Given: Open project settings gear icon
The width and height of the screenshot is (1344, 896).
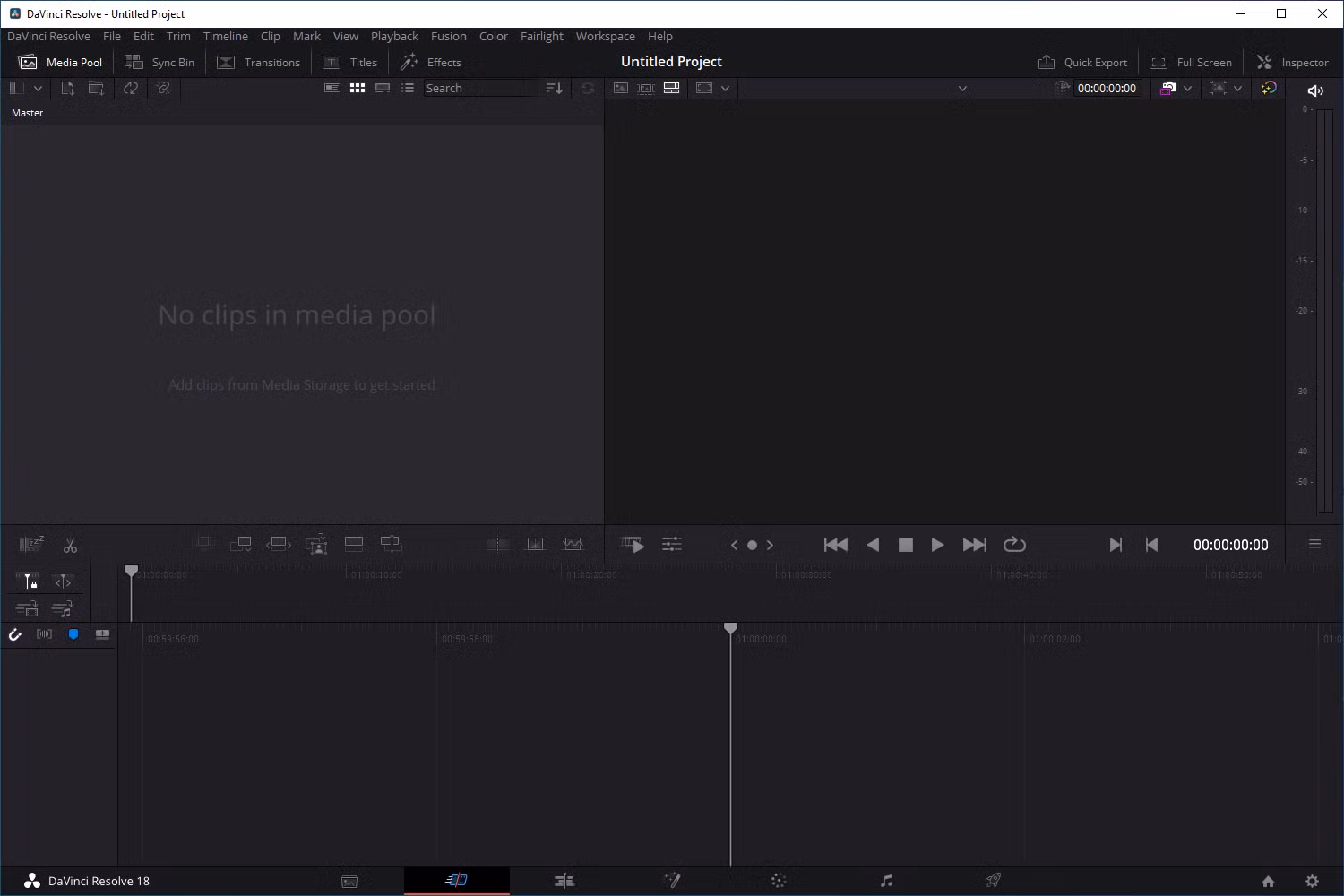Looking at the screenshot, I should tap(1312, 881).
